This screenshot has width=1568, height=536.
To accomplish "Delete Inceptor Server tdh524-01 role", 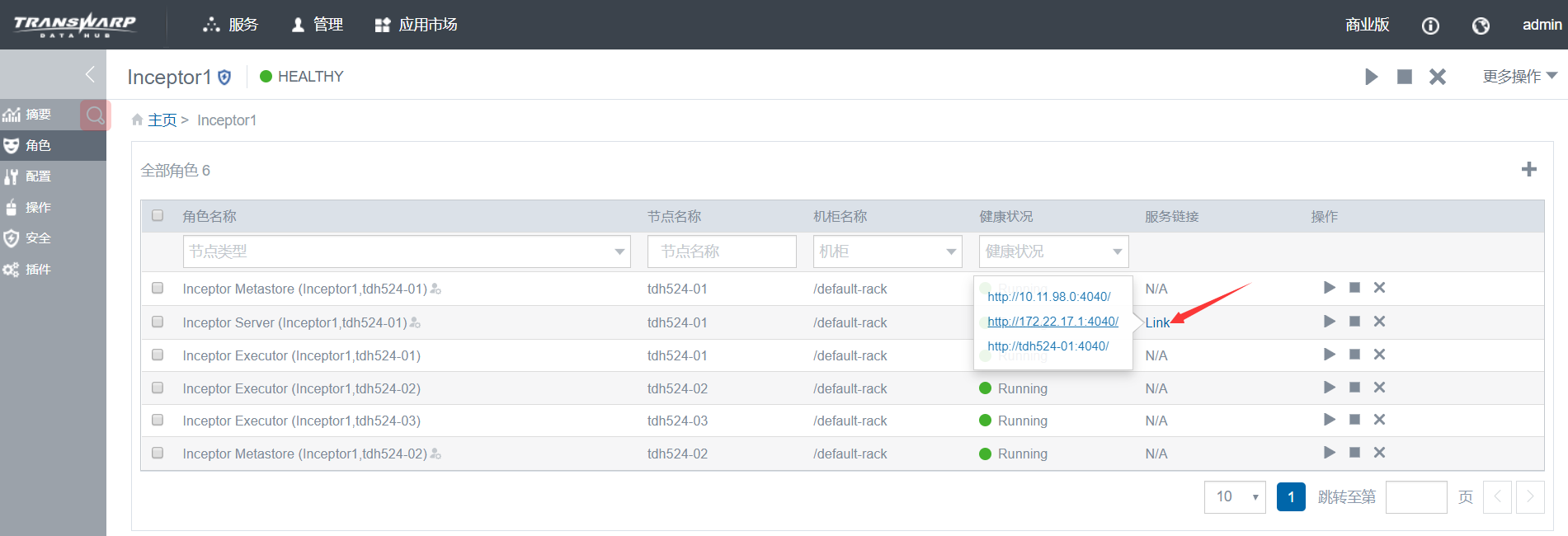I will tap(1379, 322).
